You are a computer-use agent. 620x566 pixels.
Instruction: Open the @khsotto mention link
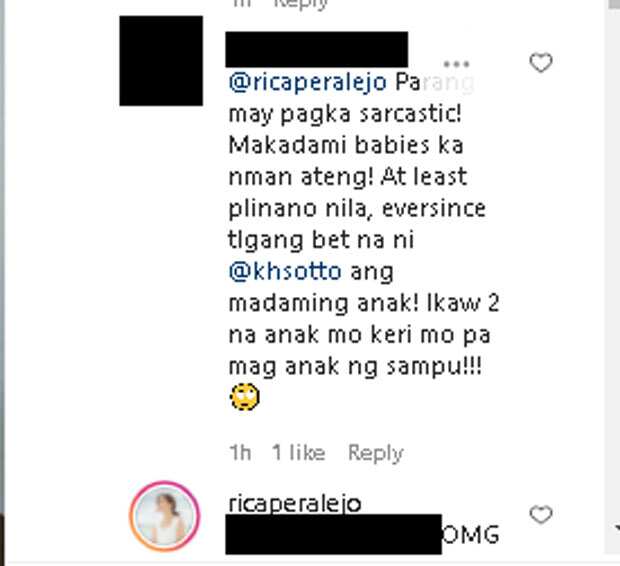[x=285, y=272]
